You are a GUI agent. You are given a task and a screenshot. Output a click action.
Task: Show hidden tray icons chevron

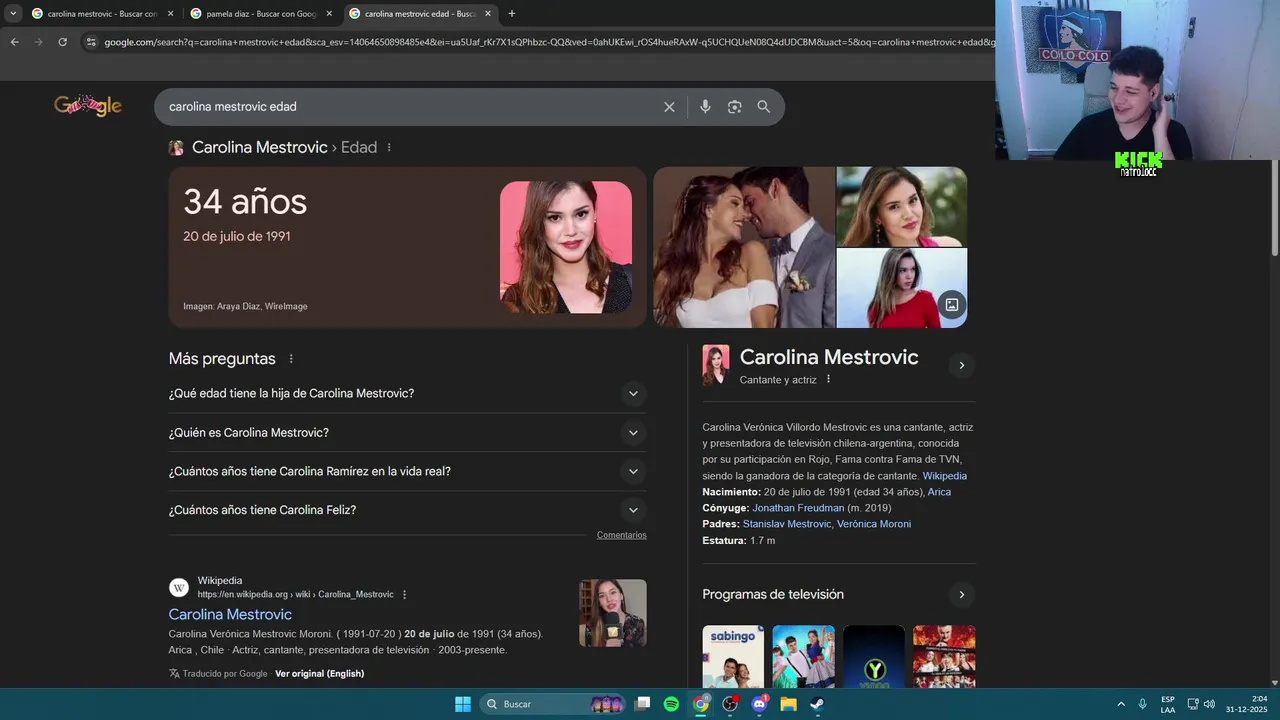[x=1121, y=704]
